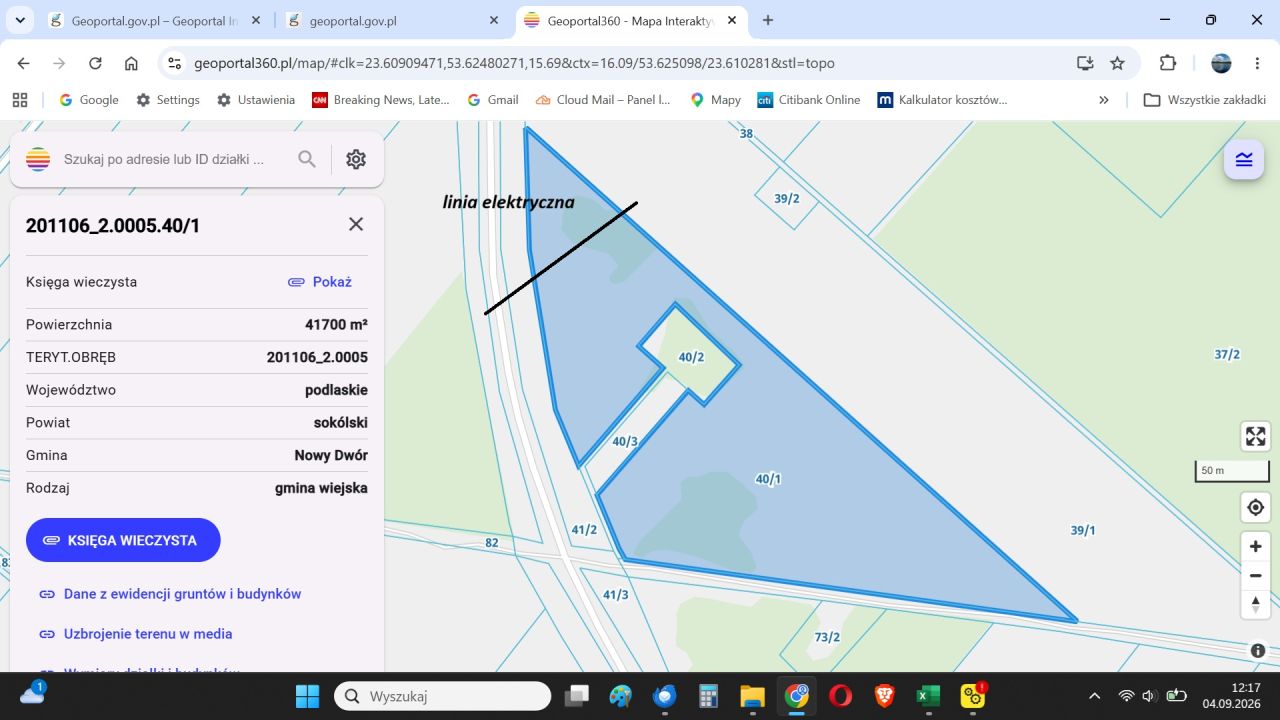Open a new browser tab
The height and width of the screenshot is (720, 1280).
(768, 20)
